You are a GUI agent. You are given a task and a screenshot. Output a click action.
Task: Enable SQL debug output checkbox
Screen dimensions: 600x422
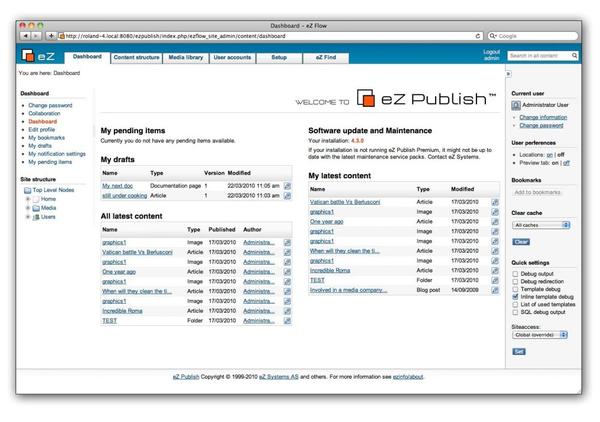[515, 313]
